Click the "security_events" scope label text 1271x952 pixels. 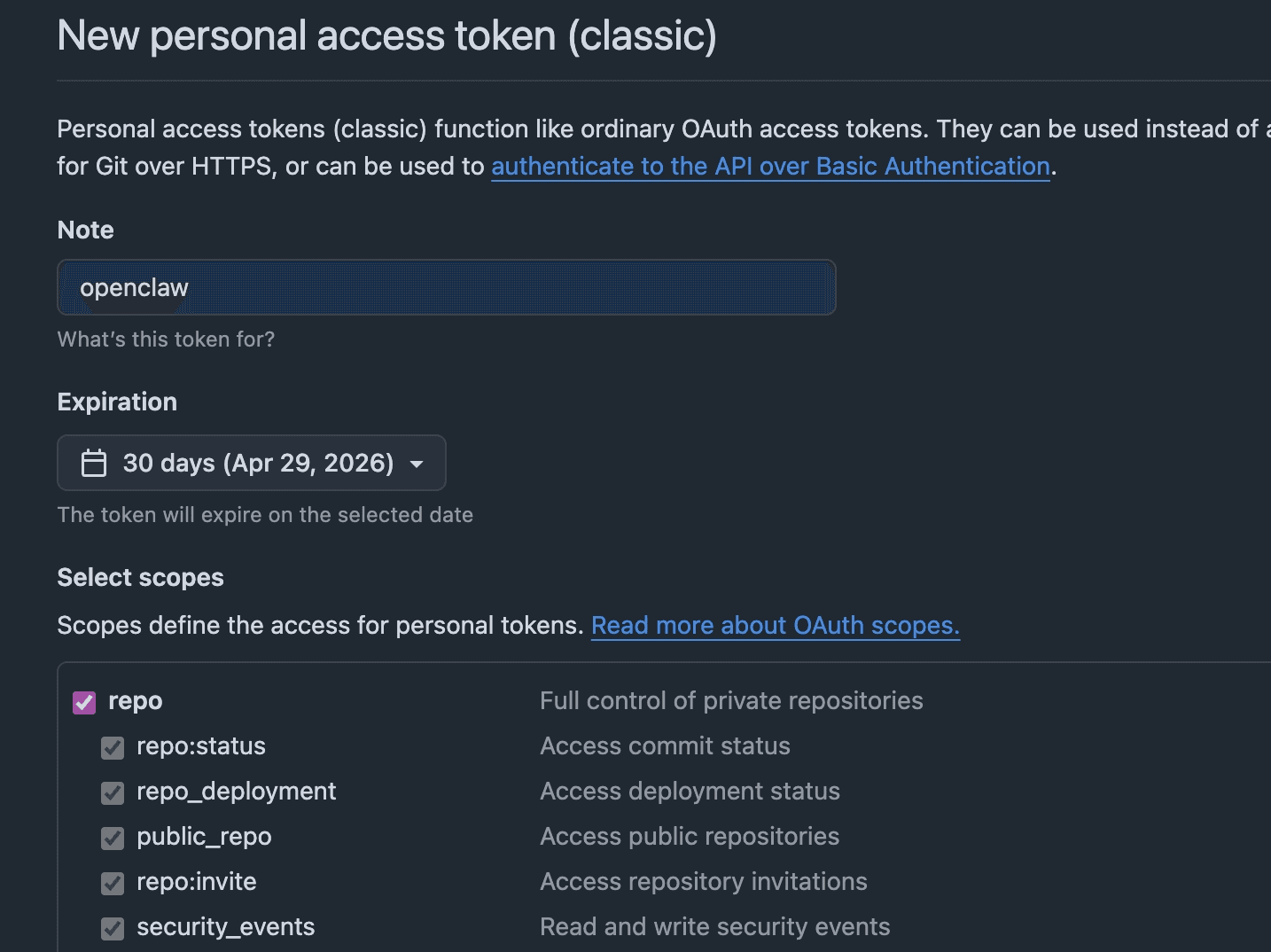pyautogui.click(x=225, y=927)
